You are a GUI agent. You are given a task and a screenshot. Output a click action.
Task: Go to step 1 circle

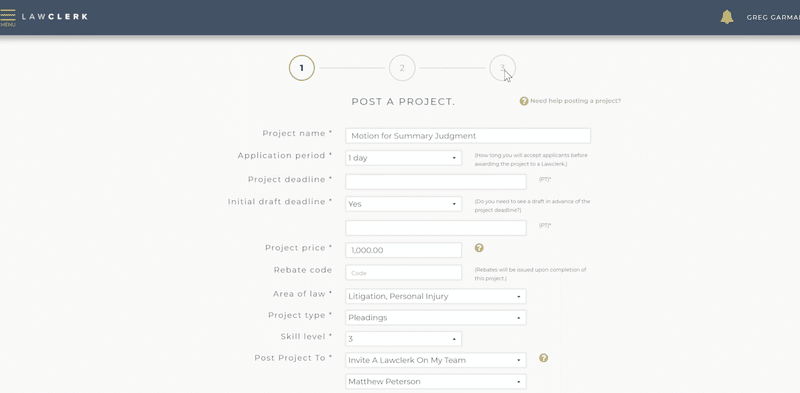point(302,68)
